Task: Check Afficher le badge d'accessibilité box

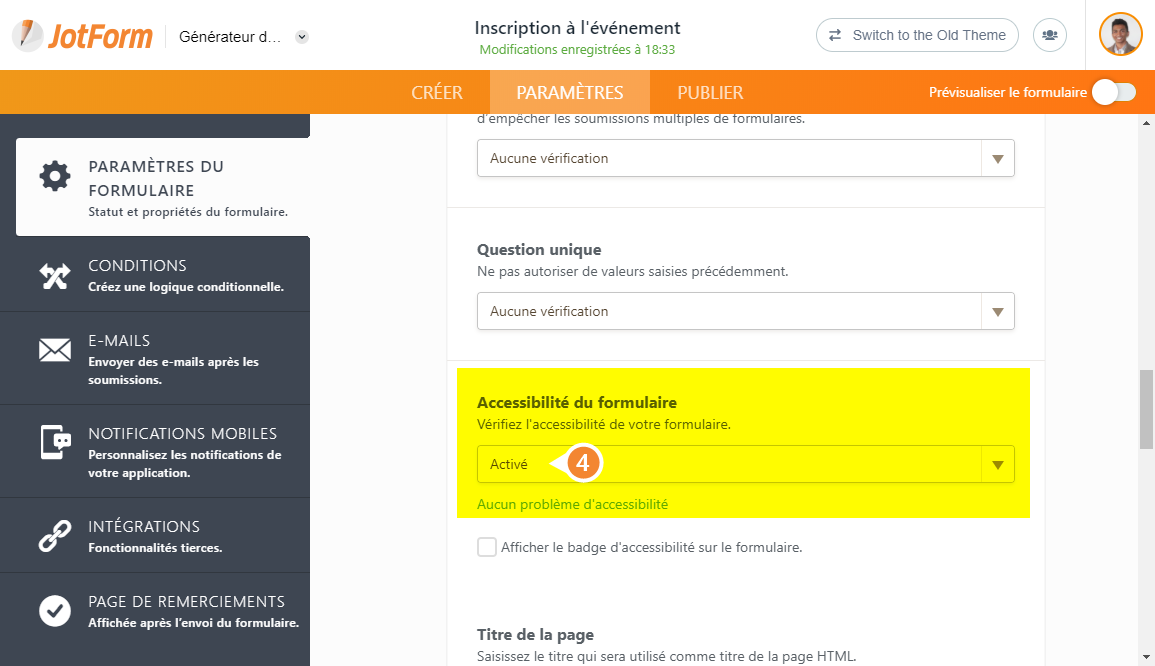Action: 487,547
